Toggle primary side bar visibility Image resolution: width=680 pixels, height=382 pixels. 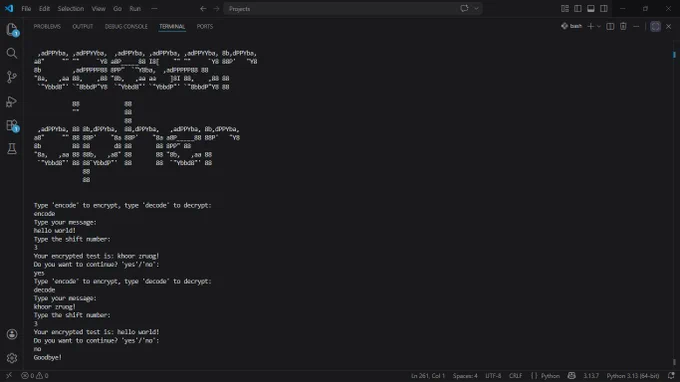pos(578,9)
